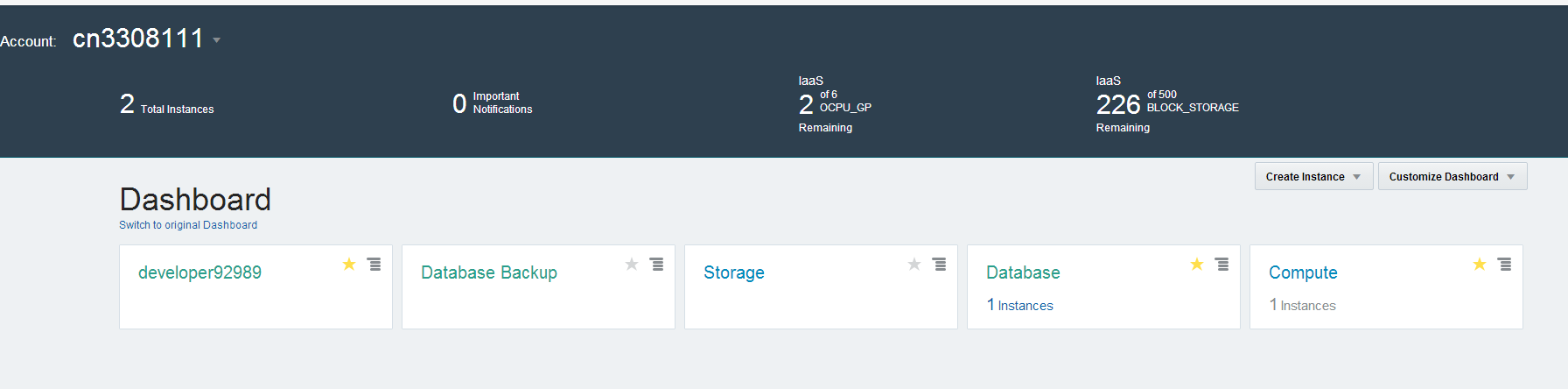1568x389 pixels.
Task: Open the developer92989 tile link
Action: click(x=199, y=272)
